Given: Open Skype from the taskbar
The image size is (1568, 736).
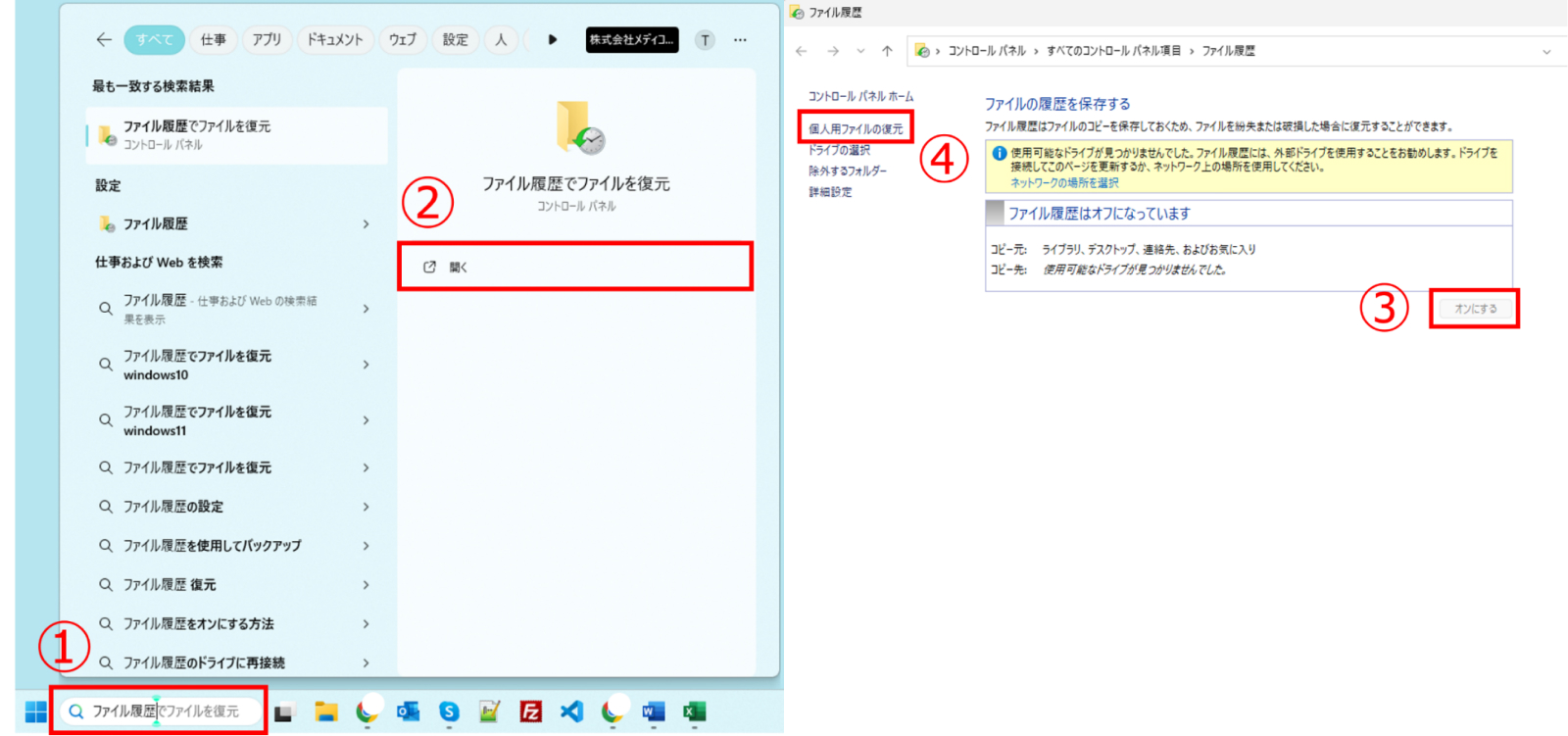Looking at the screenshot, I should [x=449, y=711].
